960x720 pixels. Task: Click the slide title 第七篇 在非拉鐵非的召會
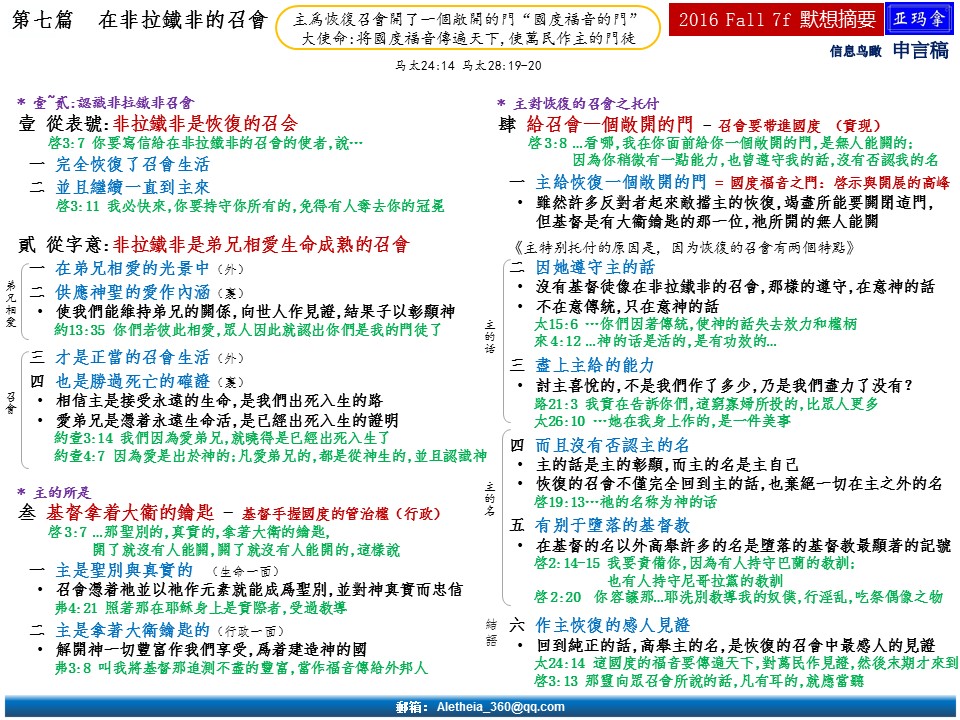[140, 21]
